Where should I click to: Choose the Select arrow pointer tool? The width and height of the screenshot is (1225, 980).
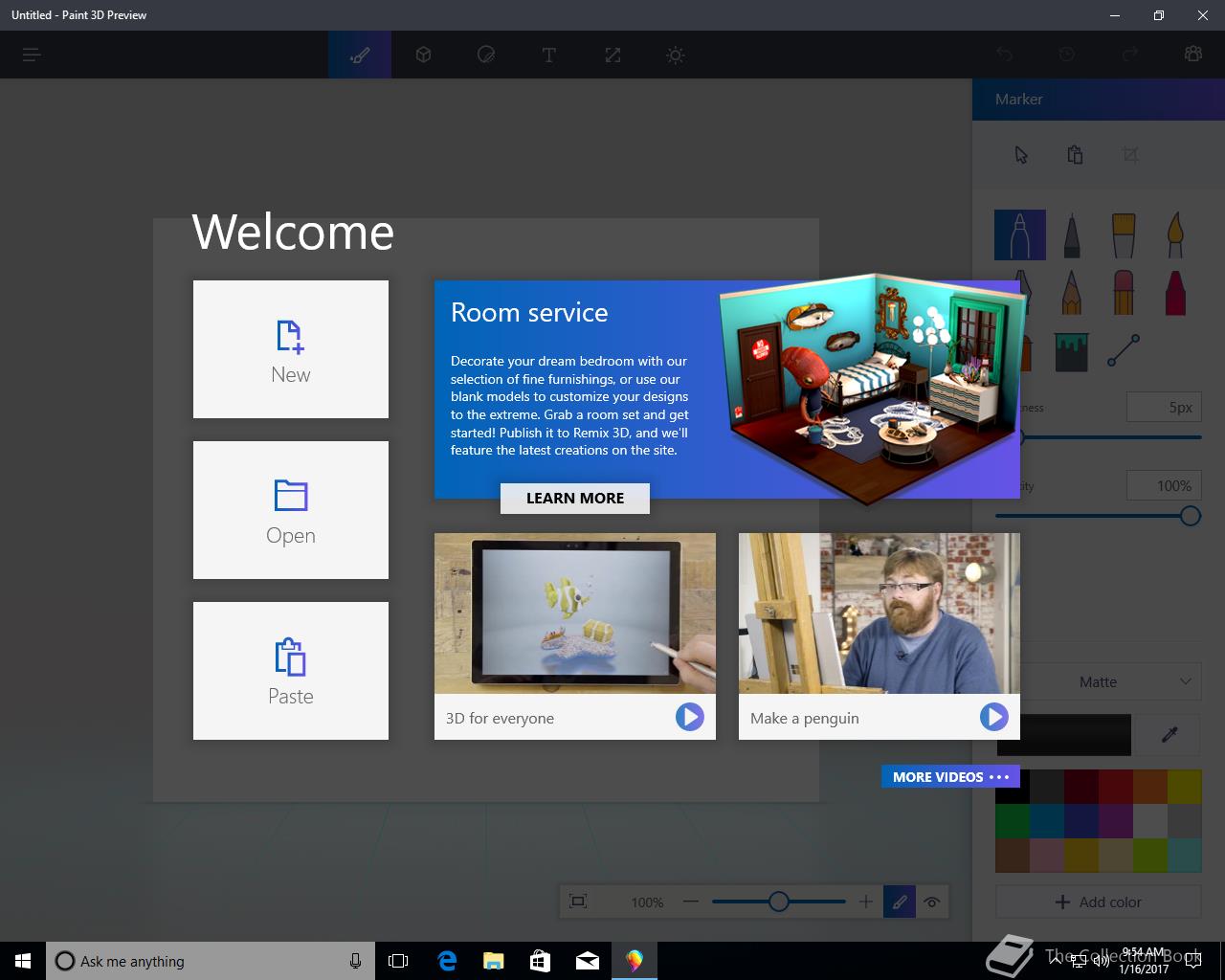[x=1021, y=155]
